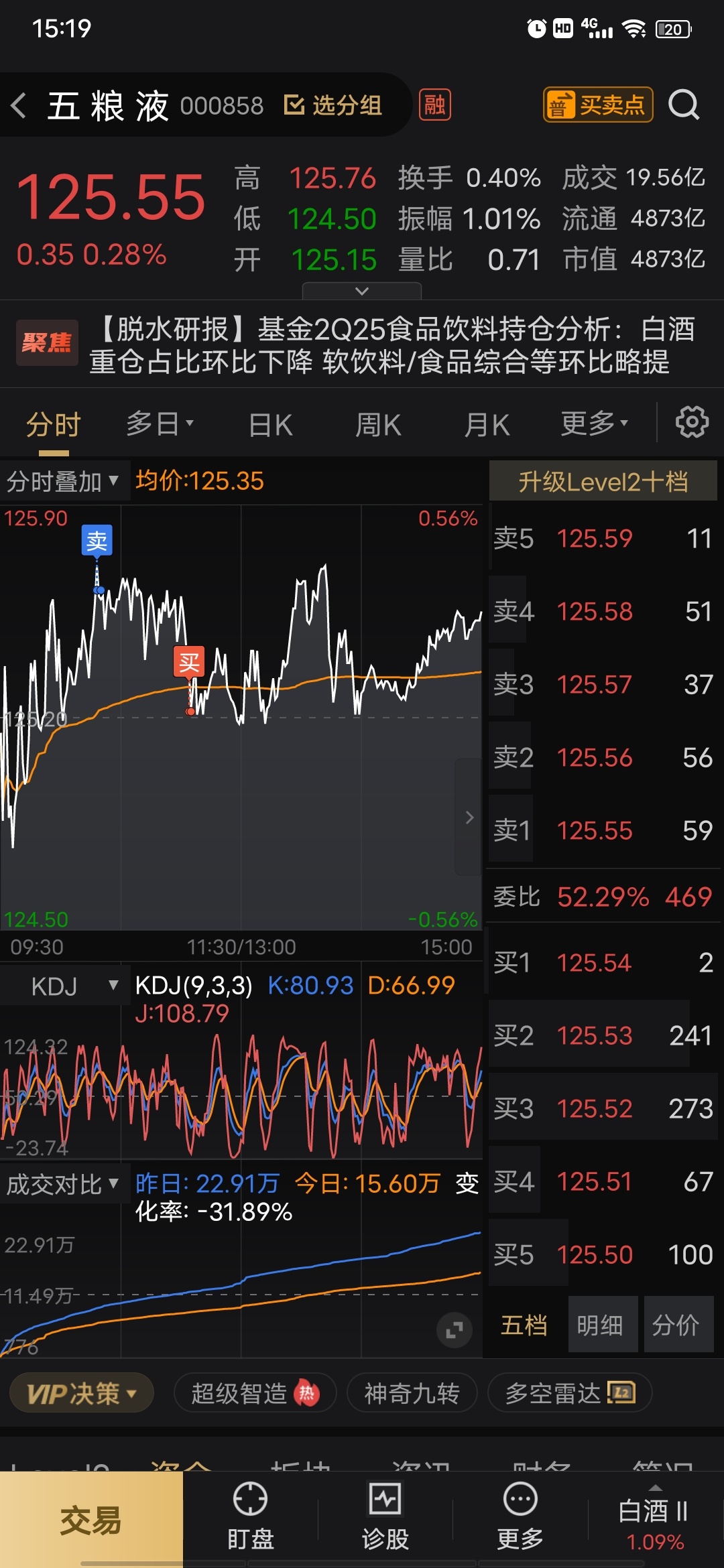Open 诊股 stock diagnosis icon
The image size is (724, 1568).
coord(385,1516)
